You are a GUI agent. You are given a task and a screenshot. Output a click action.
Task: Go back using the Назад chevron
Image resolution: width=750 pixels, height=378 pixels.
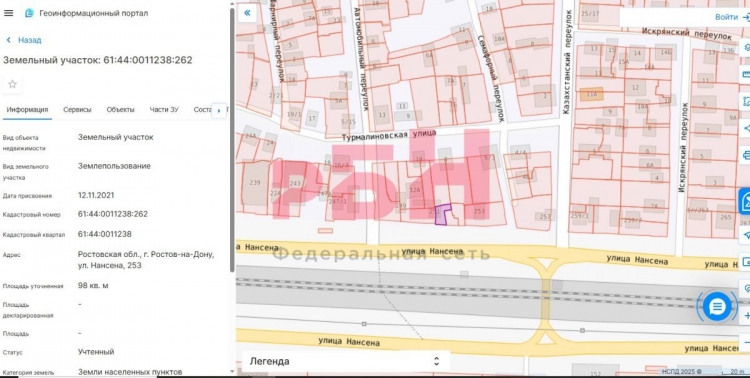pos(9,40)
